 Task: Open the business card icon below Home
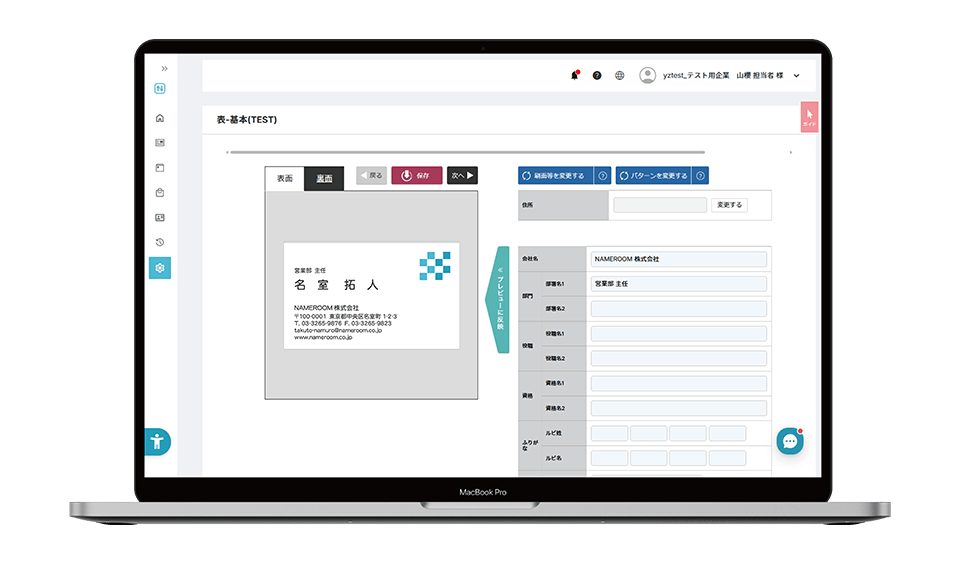click(x=160, y=143)
